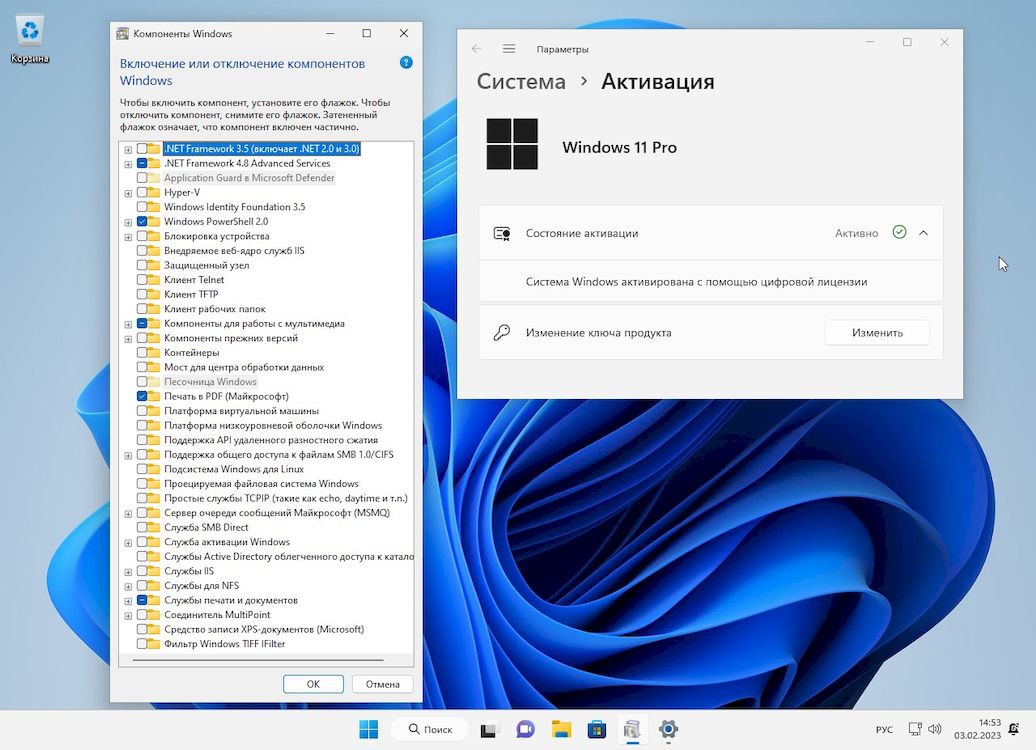Uncheck Print to PDF (Microsoft) checkbox
This screenshot has width=1036, height=750.
(142, 396)
